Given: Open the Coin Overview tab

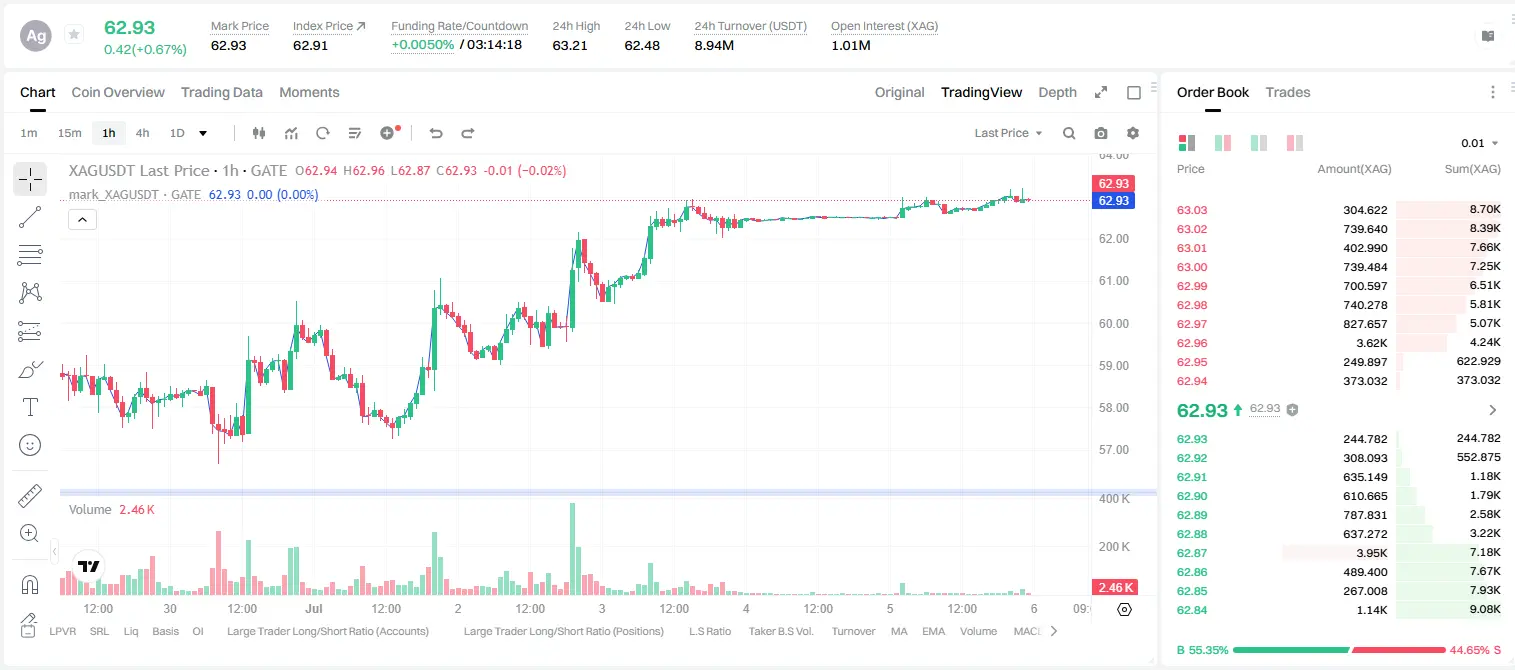Looking at the screenshot, I should [x=118, y=92].
